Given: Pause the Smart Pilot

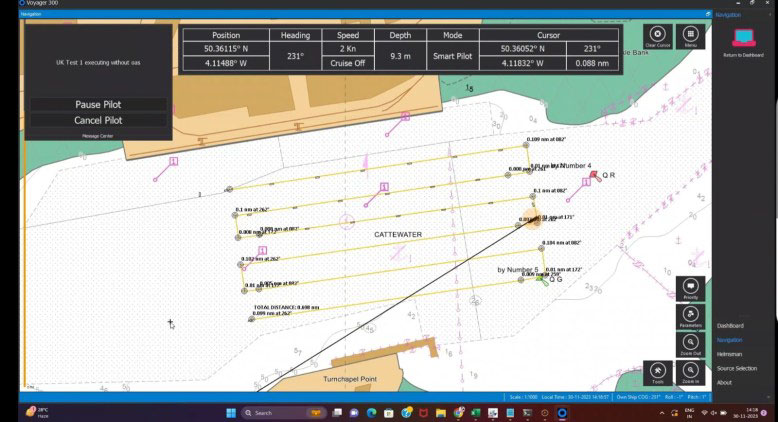Looking at the screenshot, I should coord(98,105).
